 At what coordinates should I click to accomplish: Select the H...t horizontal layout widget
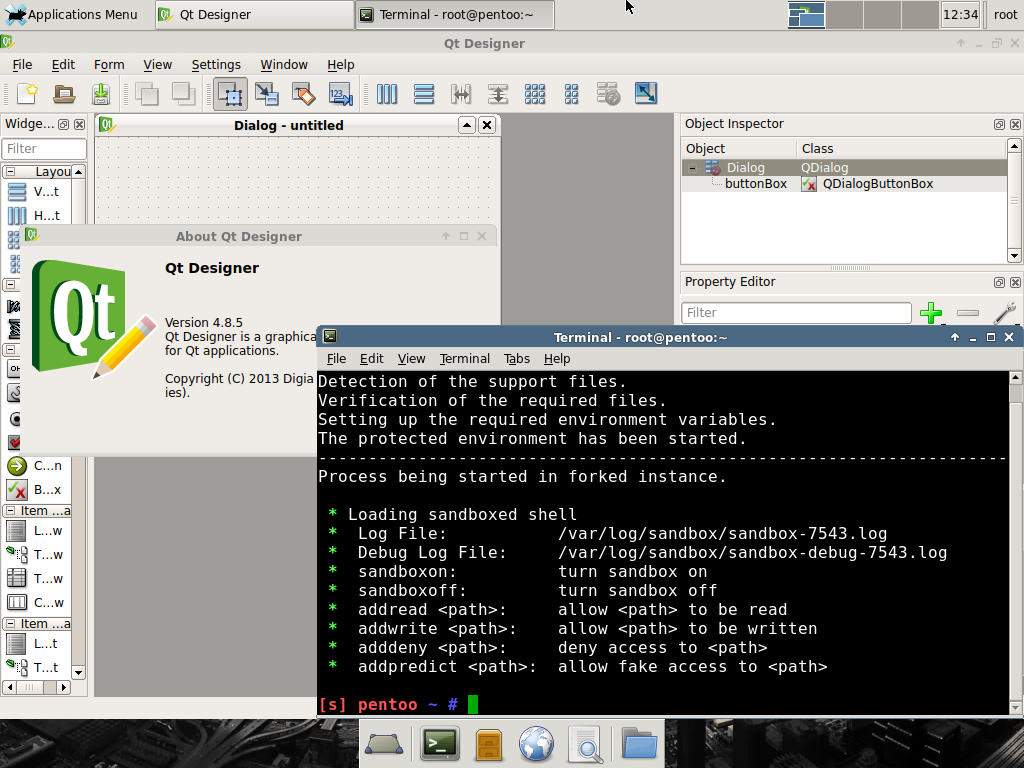point(36,216)
